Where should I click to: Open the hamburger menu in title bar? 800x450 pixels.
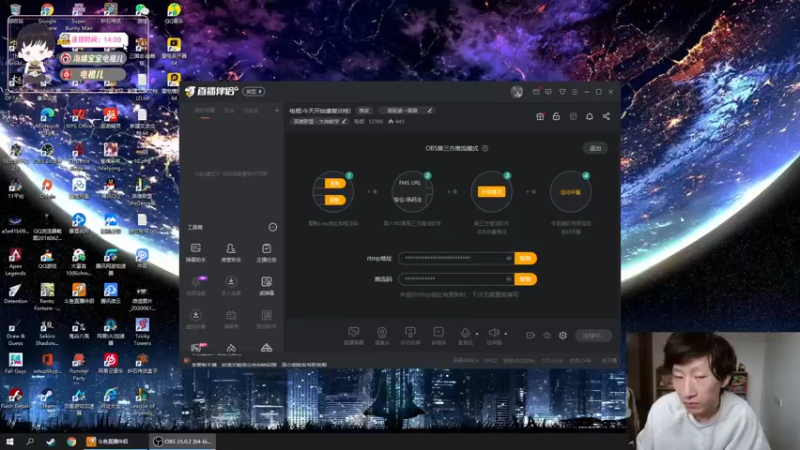click(x=574, y=92)
